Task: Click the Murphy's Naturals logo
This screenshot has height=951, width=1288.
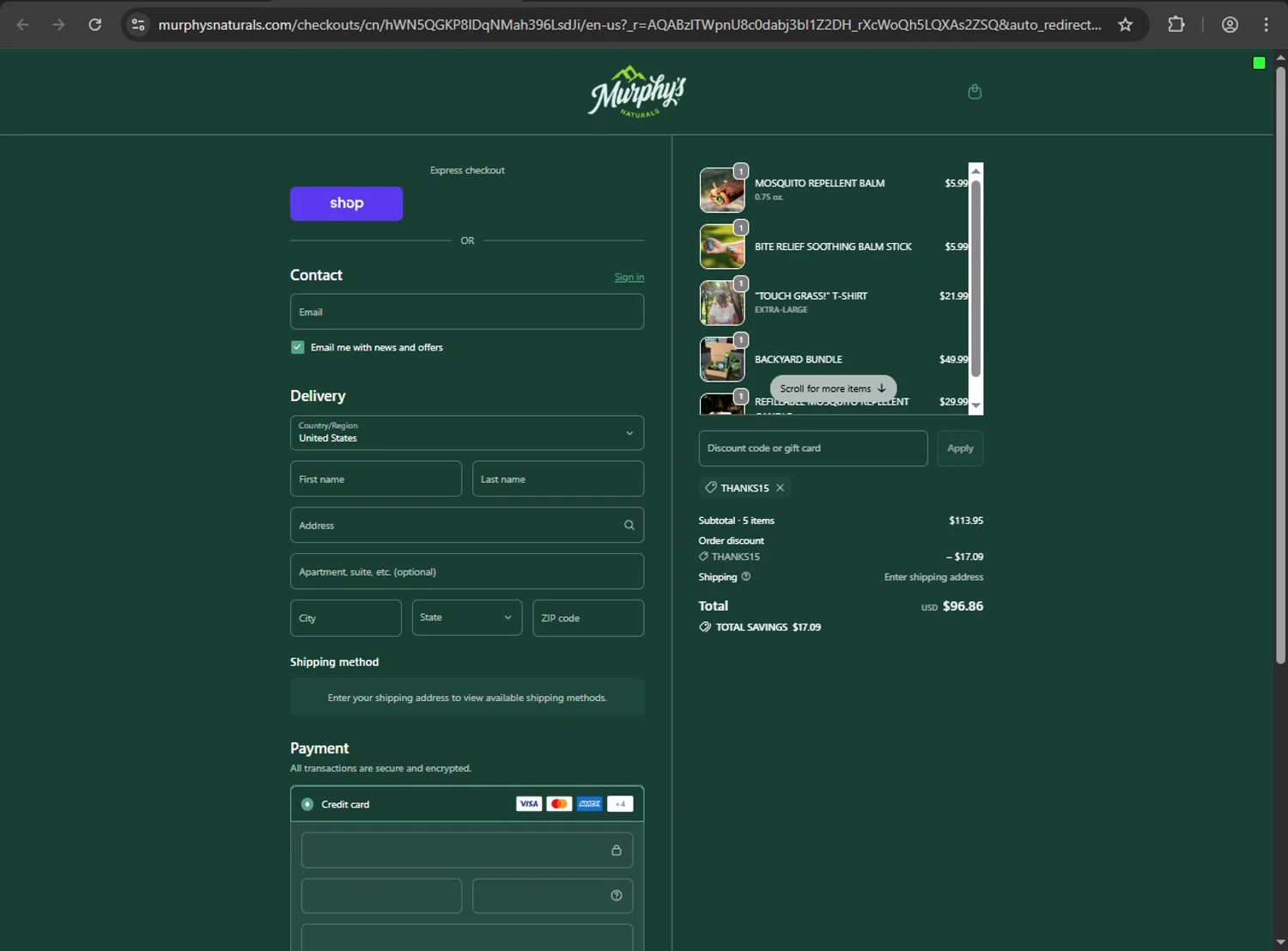Action: click(637, 92)
